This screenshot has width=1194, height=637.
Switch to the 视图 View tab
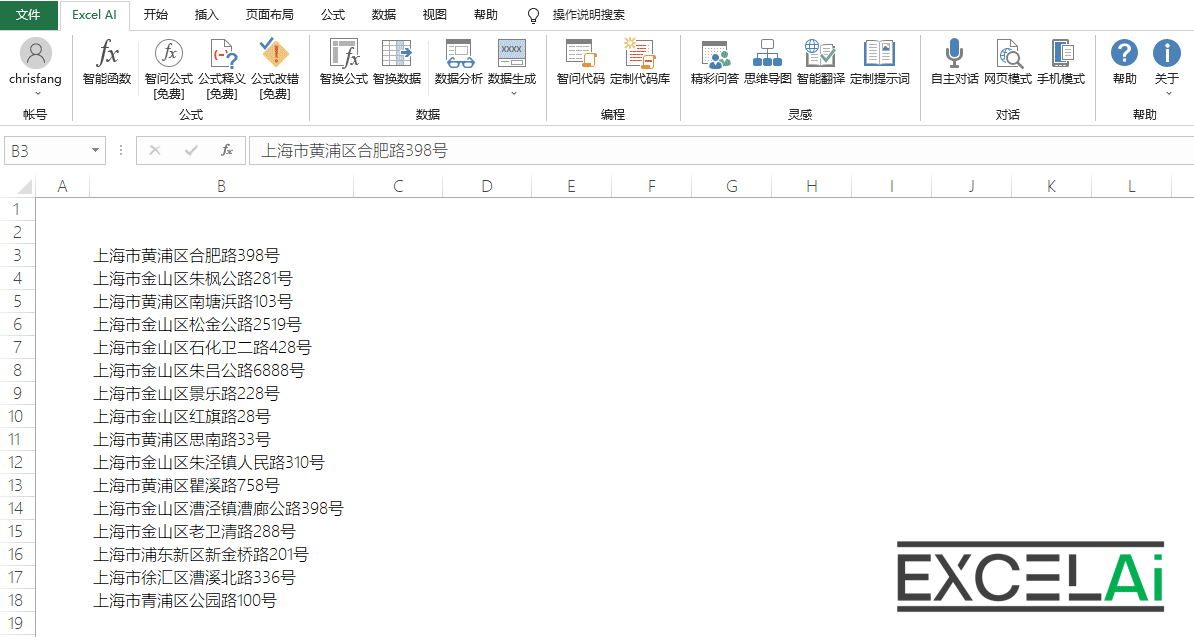435,14
